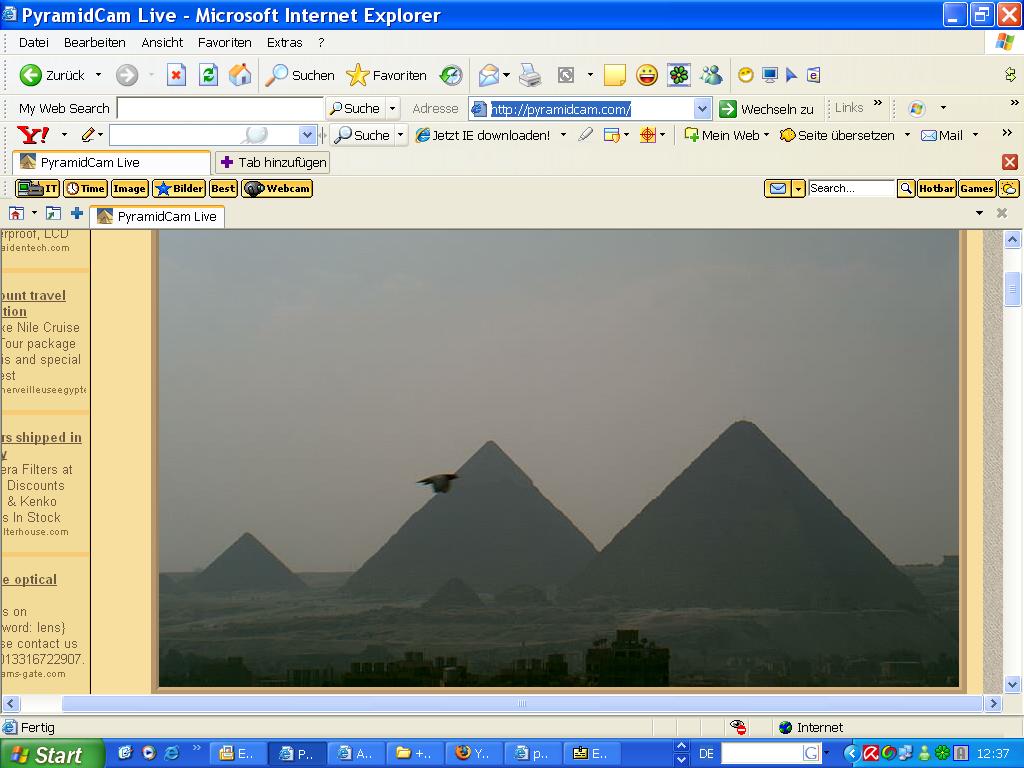Click the vertical scrollbar down arrow
Screen dimensions: 1024x768
tap(1012, 684)
